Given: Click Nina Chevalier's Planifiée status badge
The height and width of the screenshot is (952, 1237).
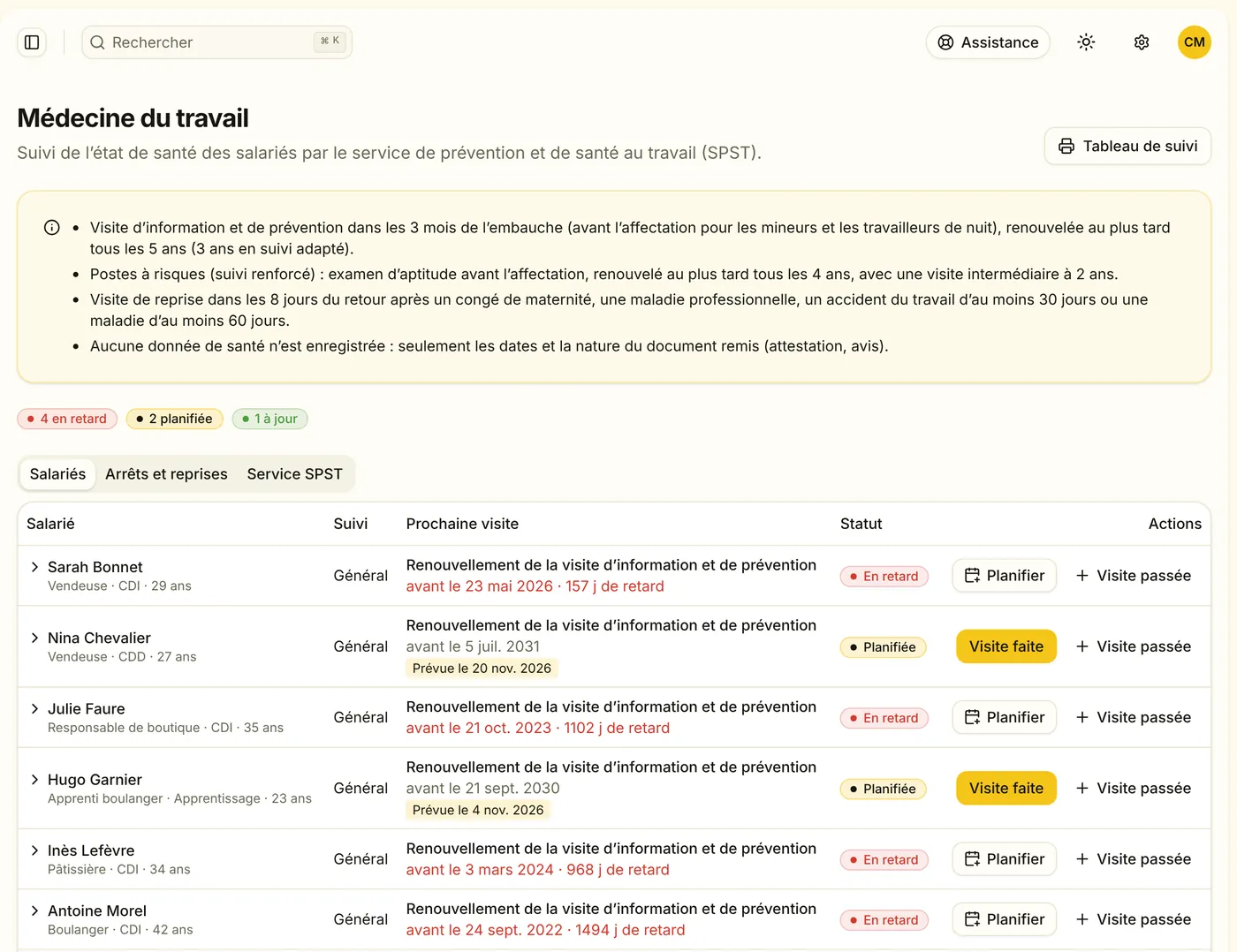Looking at the screenshot, I should (883, 647).
